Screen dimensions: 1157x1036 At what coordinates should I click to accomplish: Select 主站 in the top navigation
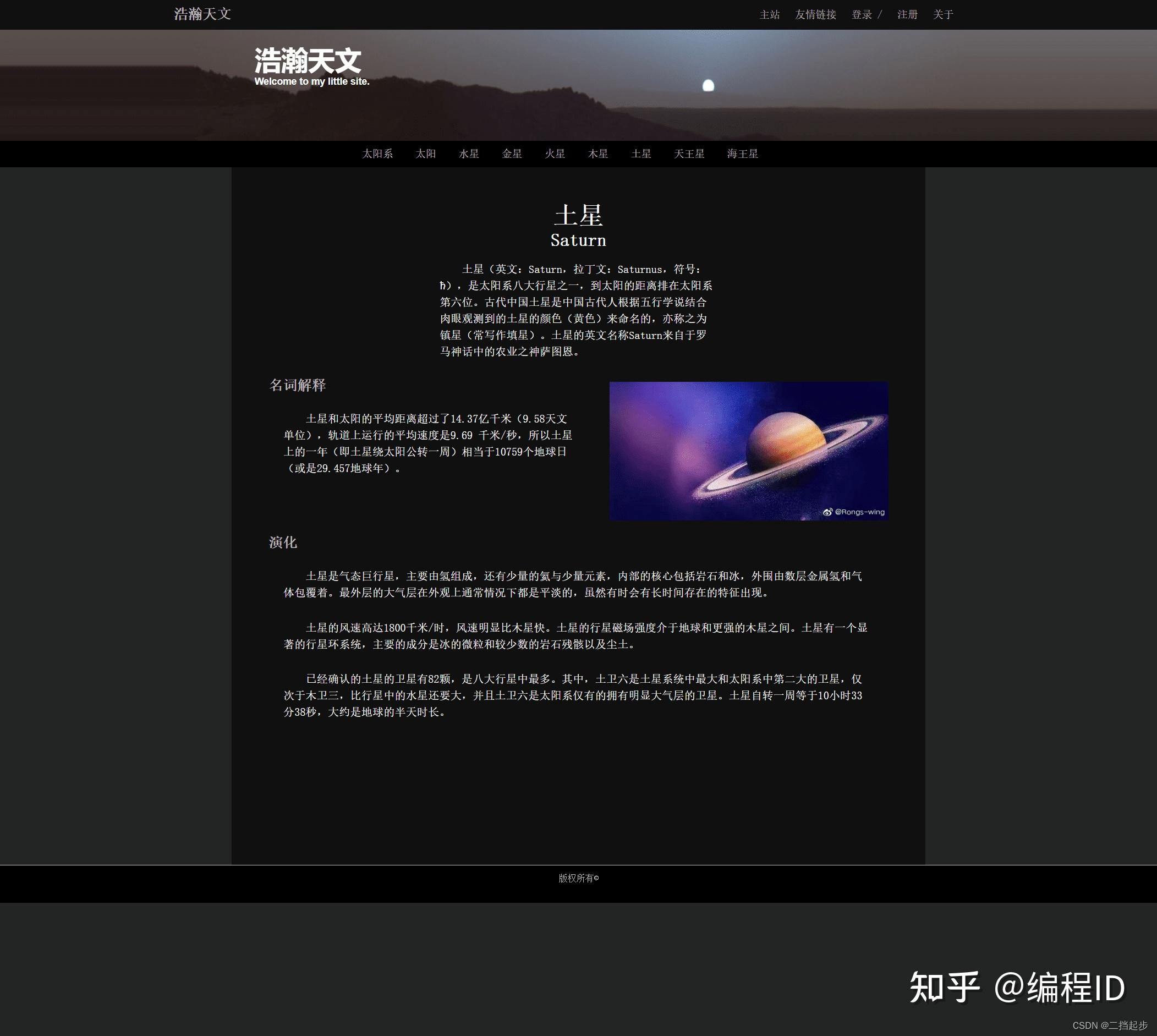tap(770, 14)
